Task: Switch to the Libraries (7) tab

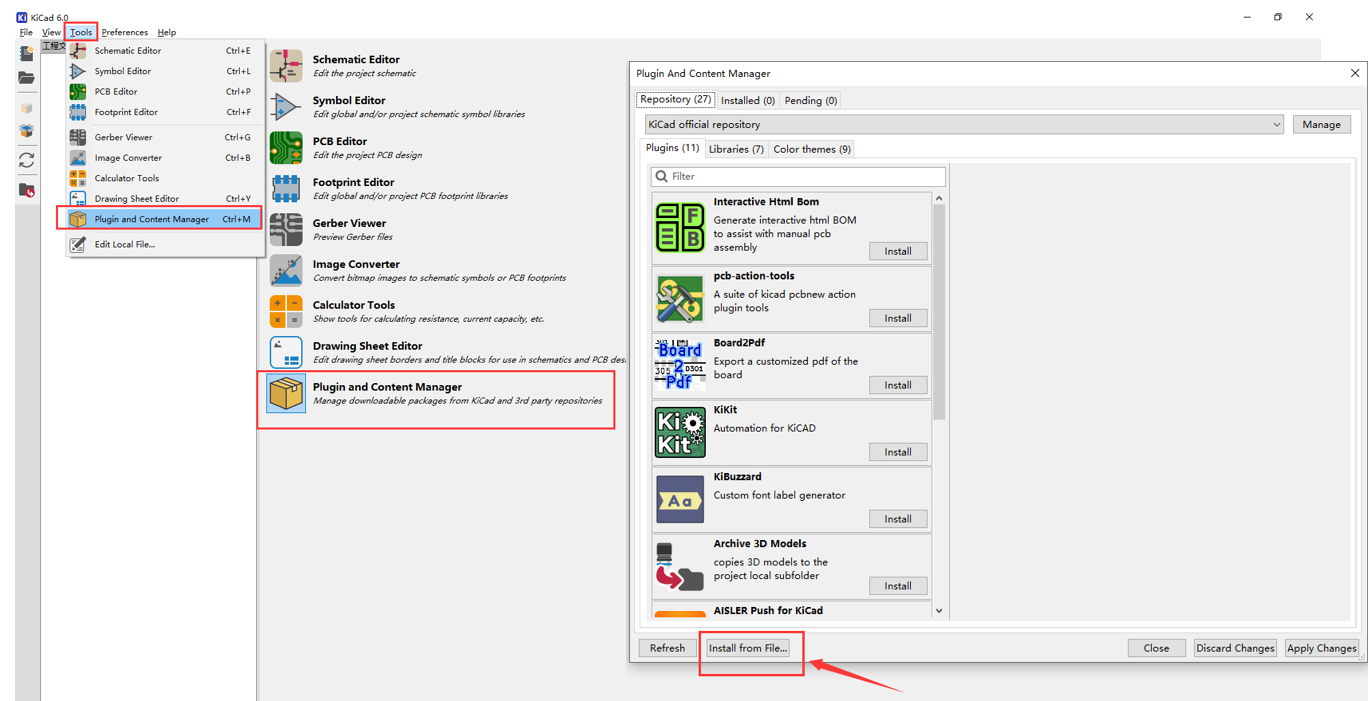Action: pos(736,149)
